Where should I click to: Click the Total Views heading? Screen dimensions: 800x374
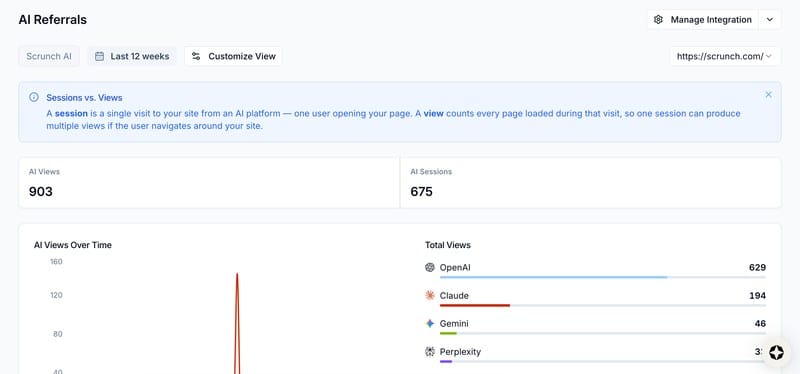coord(448,245)
